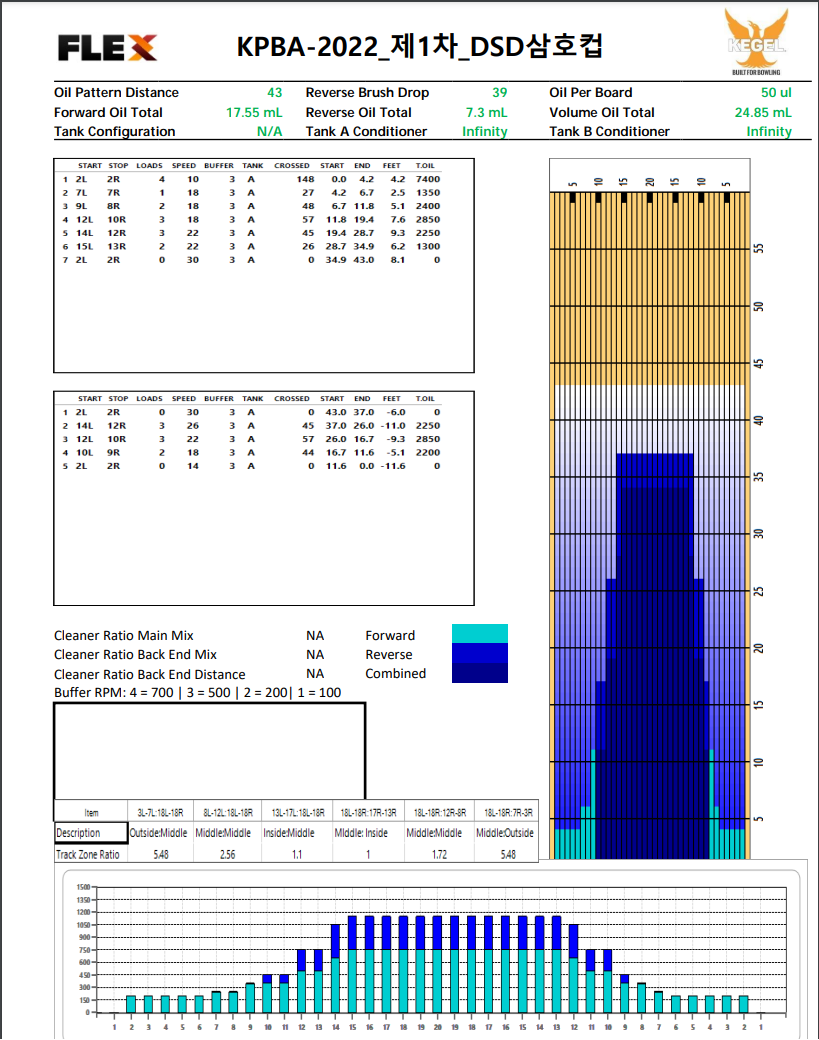Image resolution: width=819 pixels, height=1040 pixels.
Task: Click the bar above board 20 in chart
Action: tap(437, 964)
